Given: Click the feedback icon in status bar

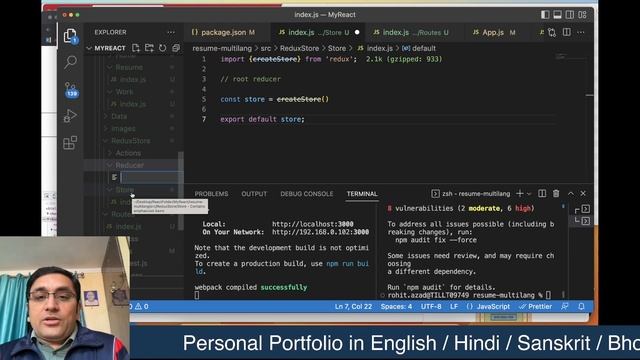Looking at the screenshot, I should (x=565, y=307).
